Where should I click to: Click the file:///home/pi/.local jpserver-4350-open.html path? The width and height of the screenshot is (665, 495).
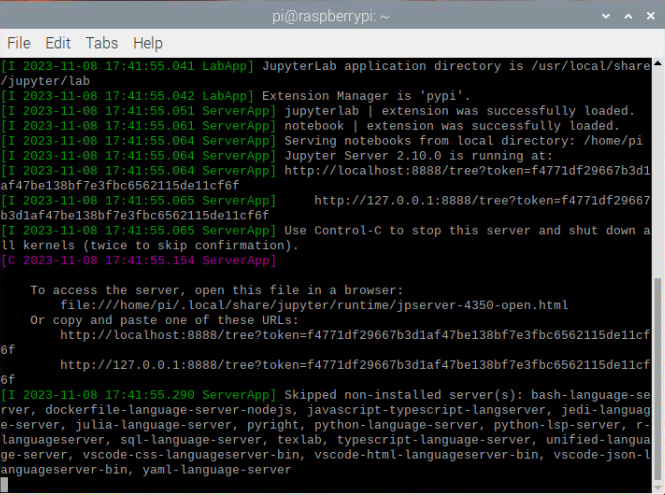314,305
